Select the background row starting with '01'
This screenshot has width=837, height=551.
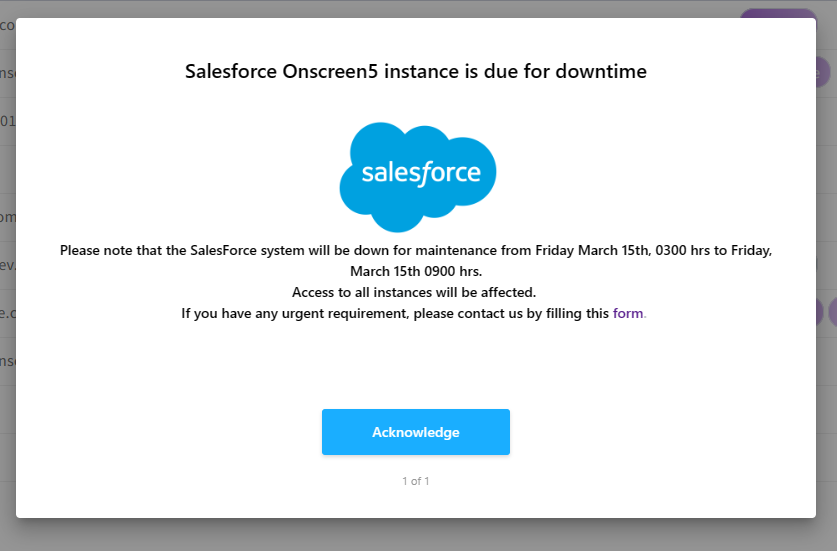click(7, 121)
